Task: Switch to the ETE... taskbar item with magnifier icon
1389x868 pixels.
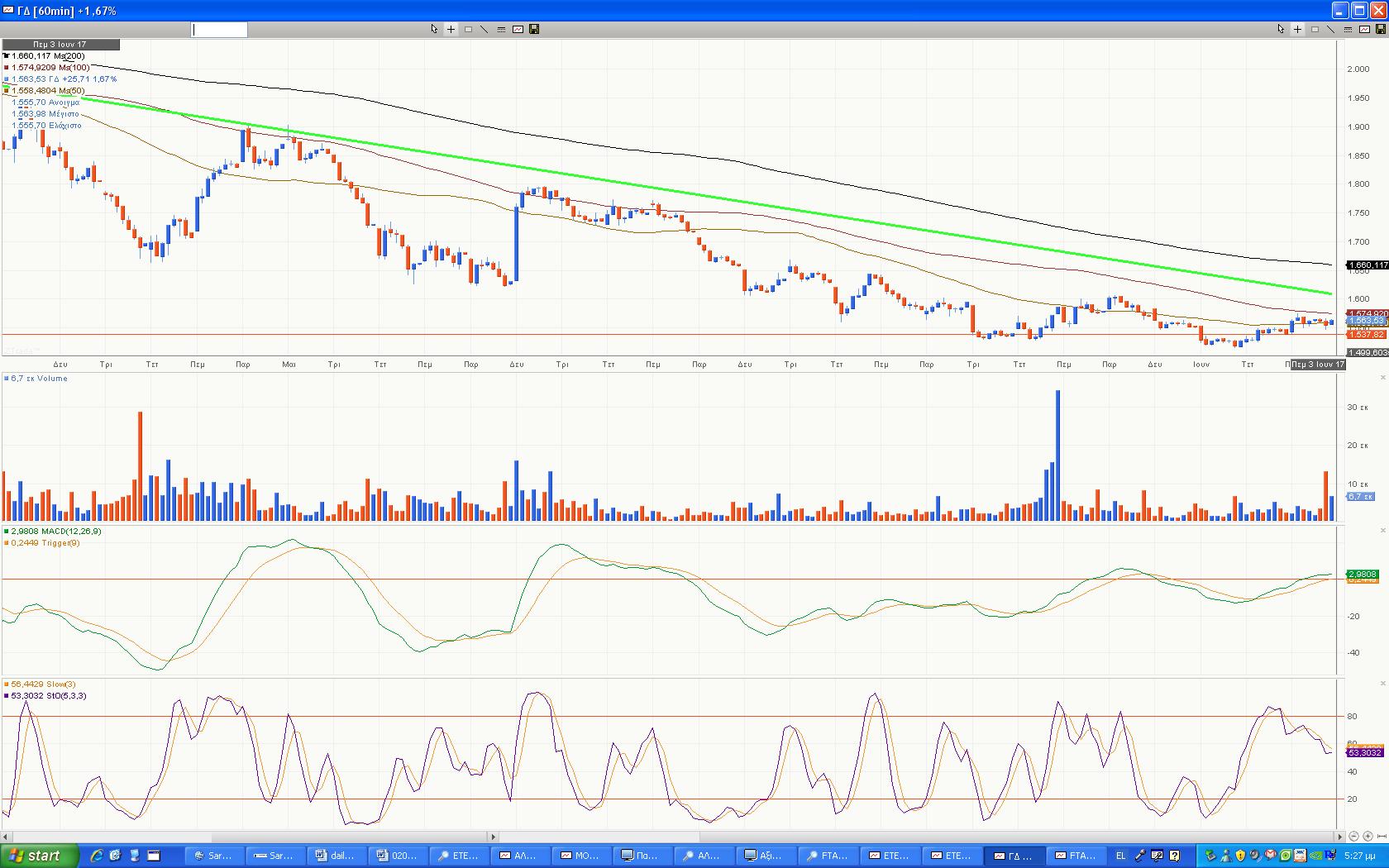Action: (x=460, y=856)
